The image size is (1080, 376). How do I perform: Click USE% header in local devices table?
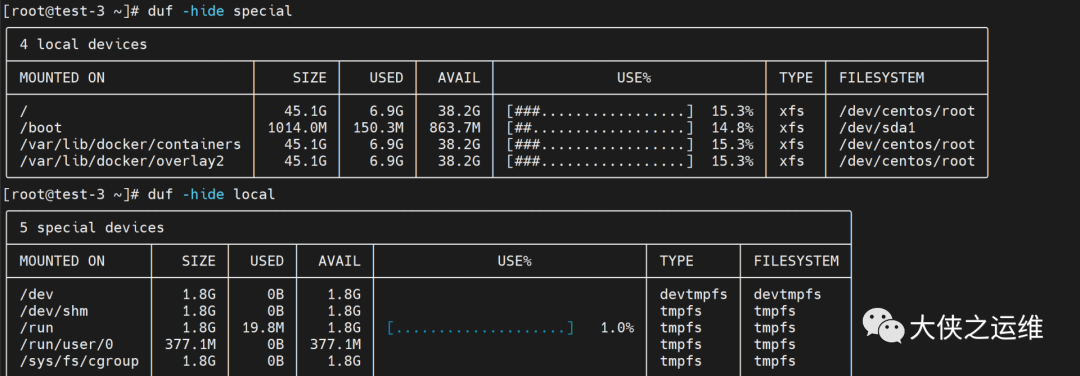(634, 78)
